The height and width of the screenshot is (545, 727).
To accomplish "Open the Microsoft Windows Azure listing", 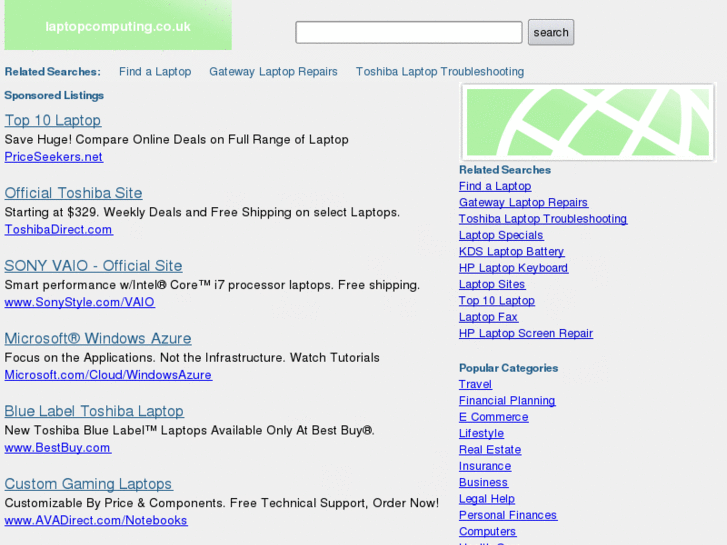I will [x=98, y=339].
